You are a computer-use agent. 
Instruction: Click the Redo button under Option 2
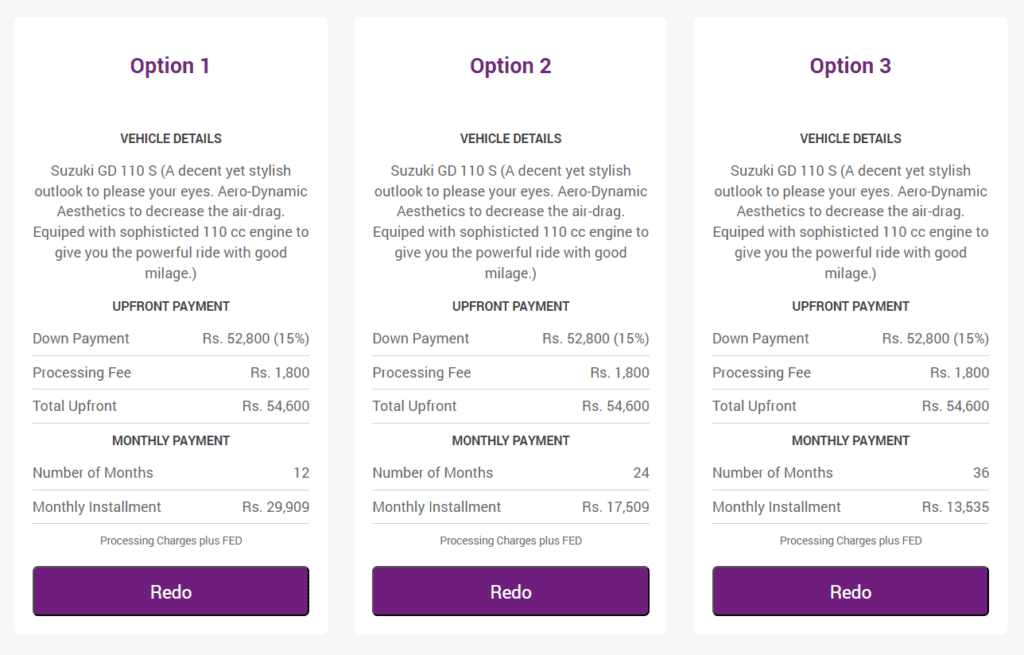click(x=511, y=591)
